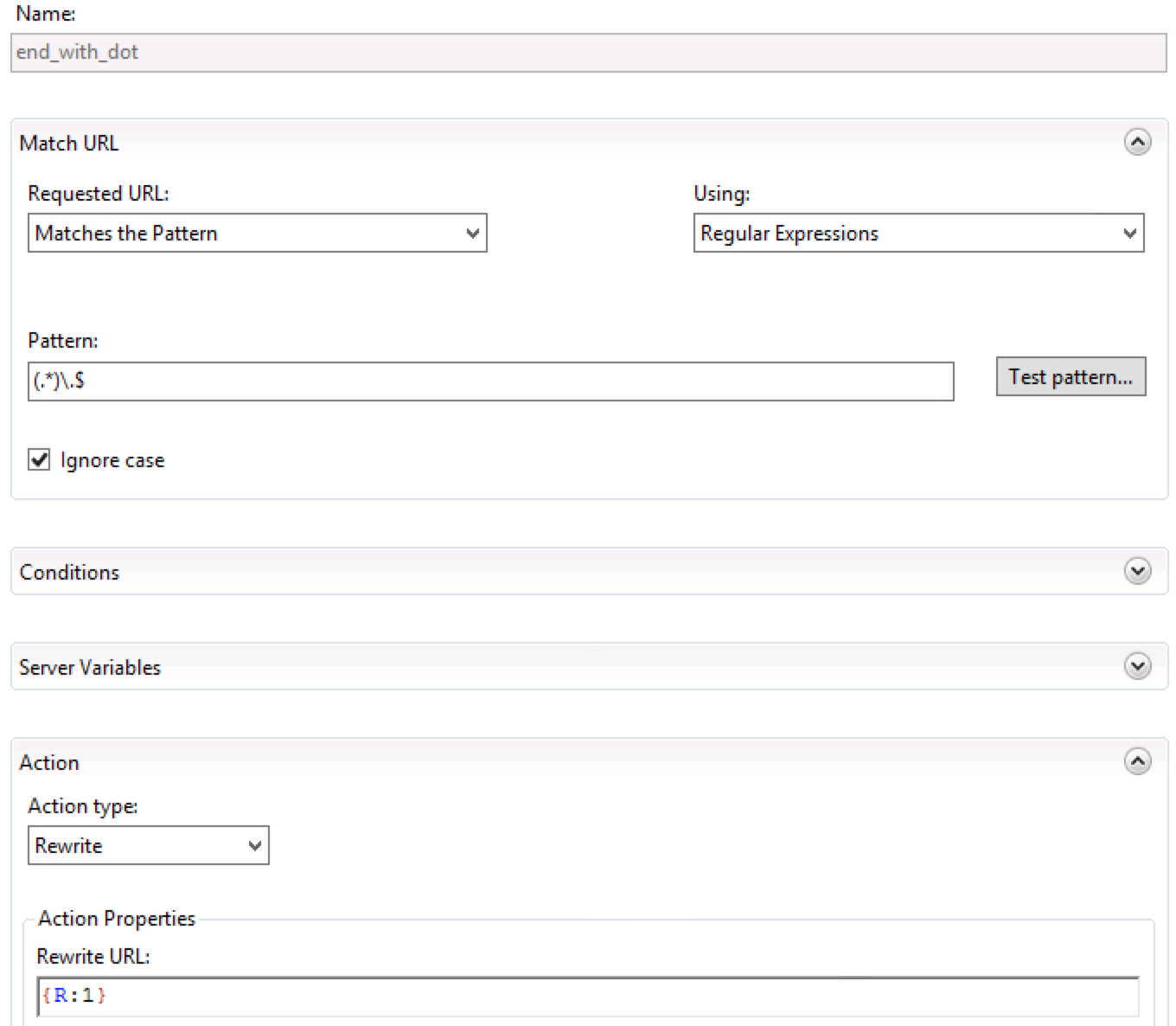Click the Rewrite URL input field

588,997
